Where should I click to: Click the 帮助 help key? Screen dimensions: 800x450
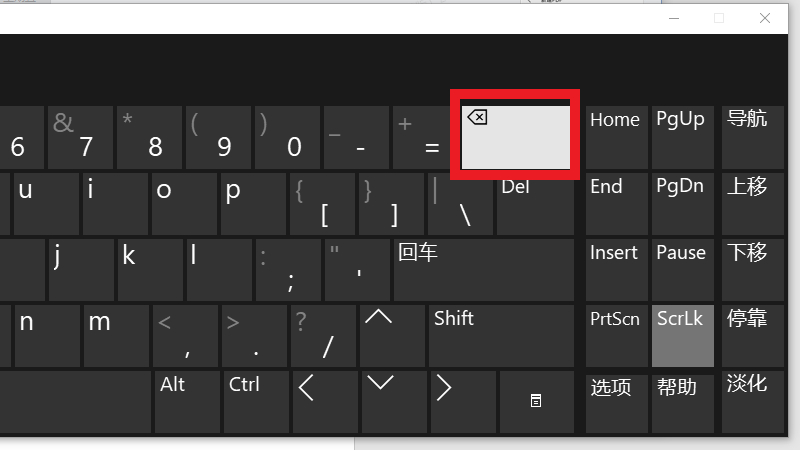[682, 400]
